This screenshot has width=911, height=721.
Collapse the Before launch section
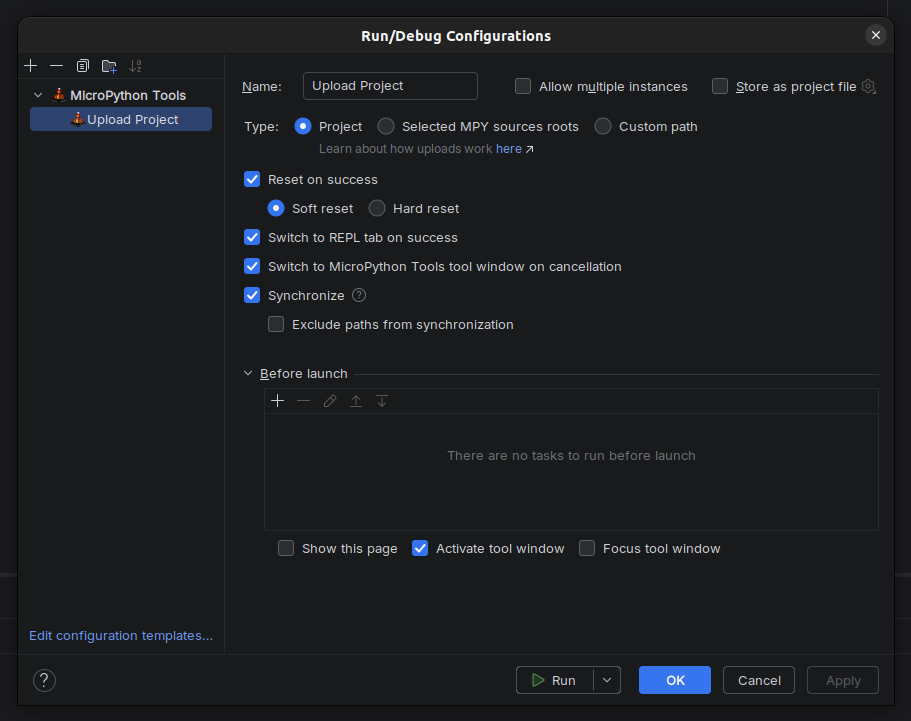click(249, 374)
